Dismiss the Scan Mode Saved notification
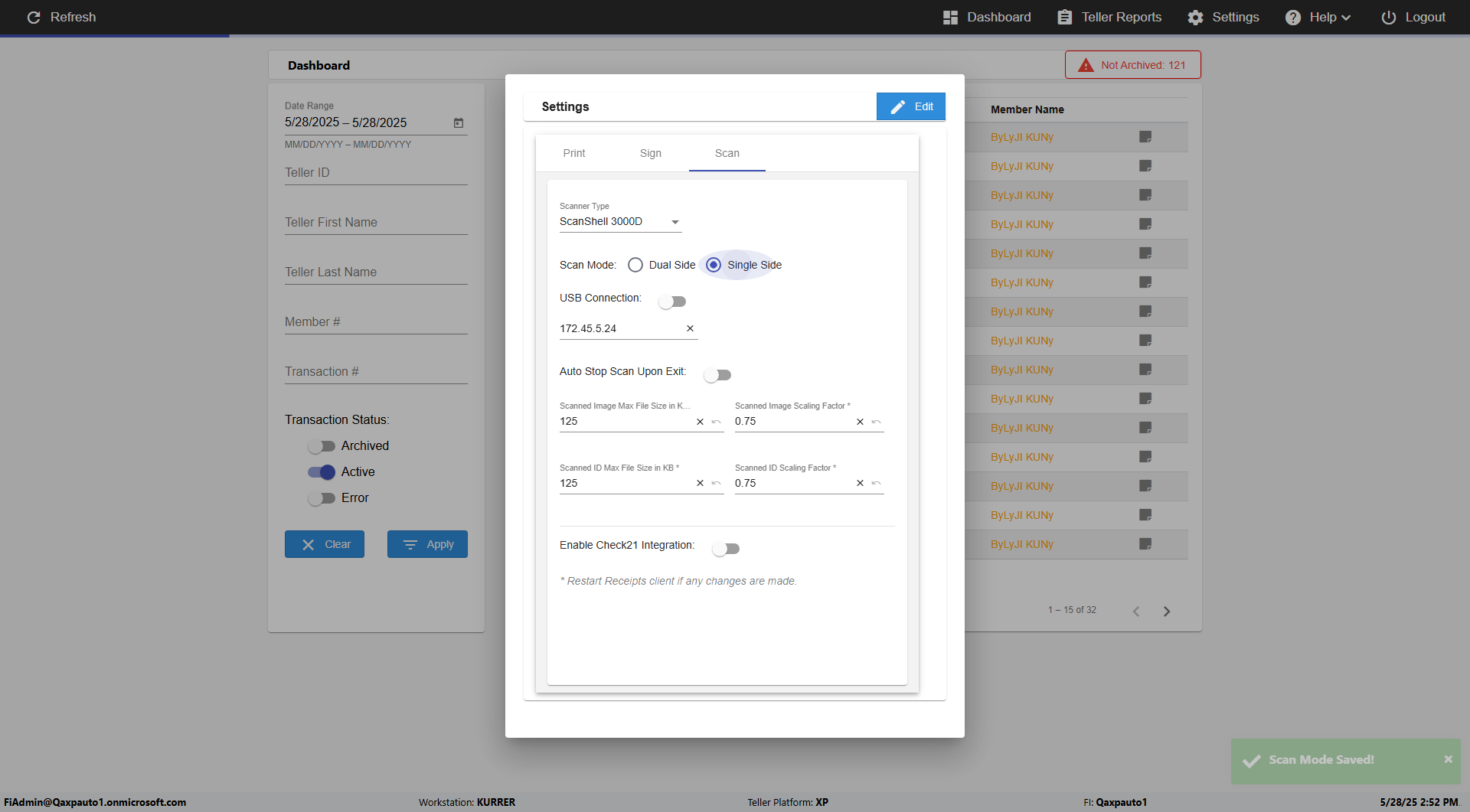Image resolution: width=1470 pixels, height=812 pixels. point(1448,759)
